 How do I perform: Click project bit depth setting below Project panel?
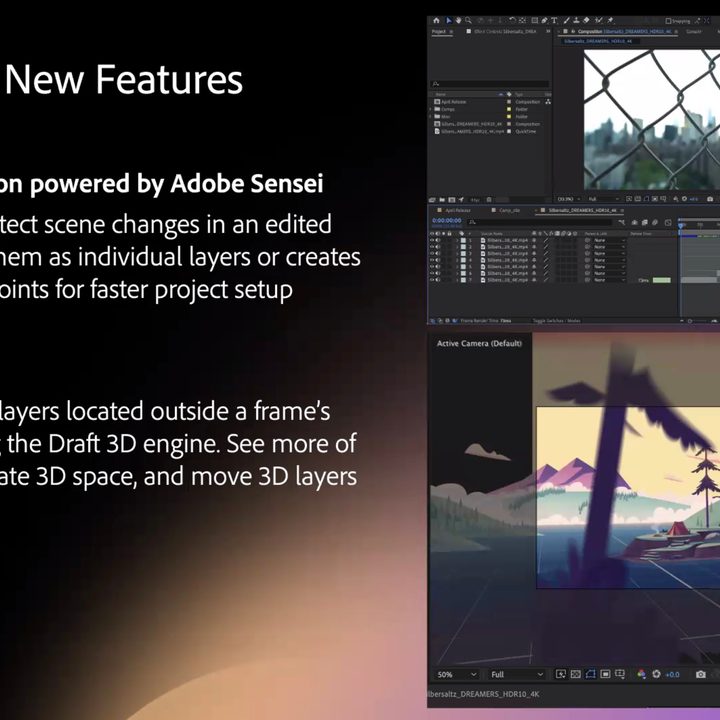(475, 200)
